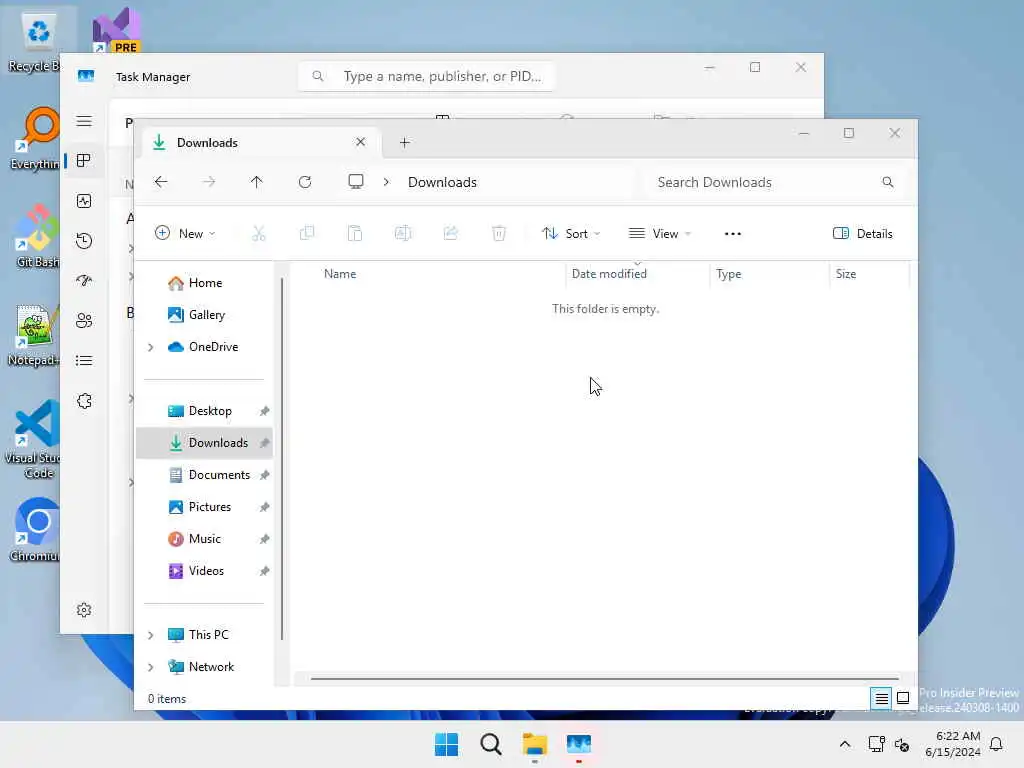Click the Share icon in Explorer toolbar
The image size is (1024, 768).
click(451, 233)
